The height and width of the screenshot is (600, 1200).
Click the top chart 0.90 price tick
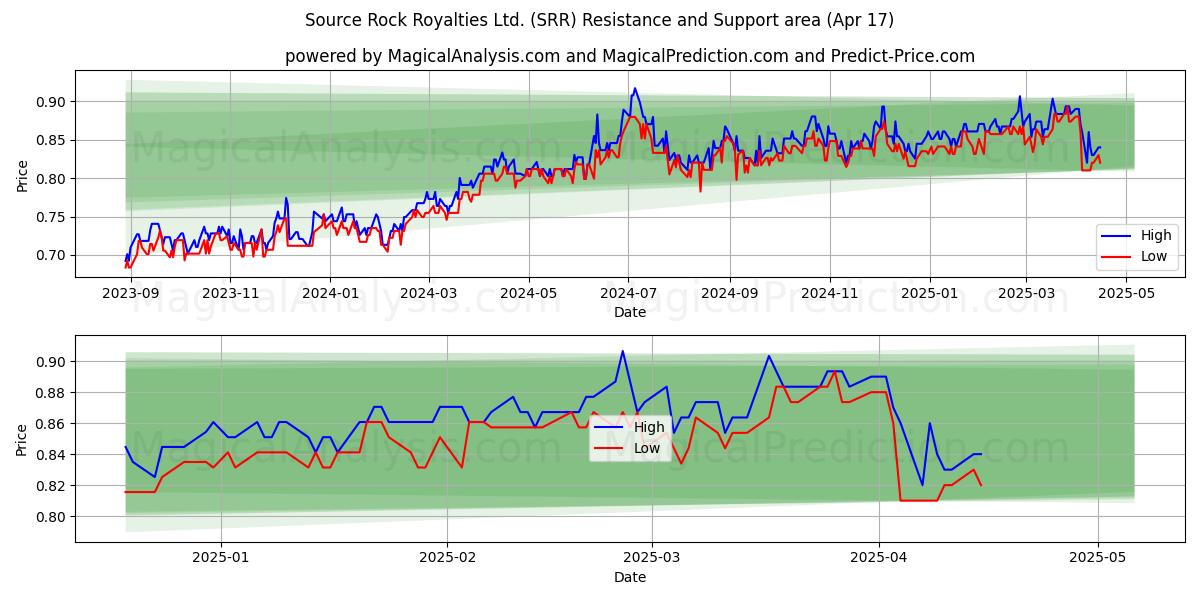pos(53,102)
